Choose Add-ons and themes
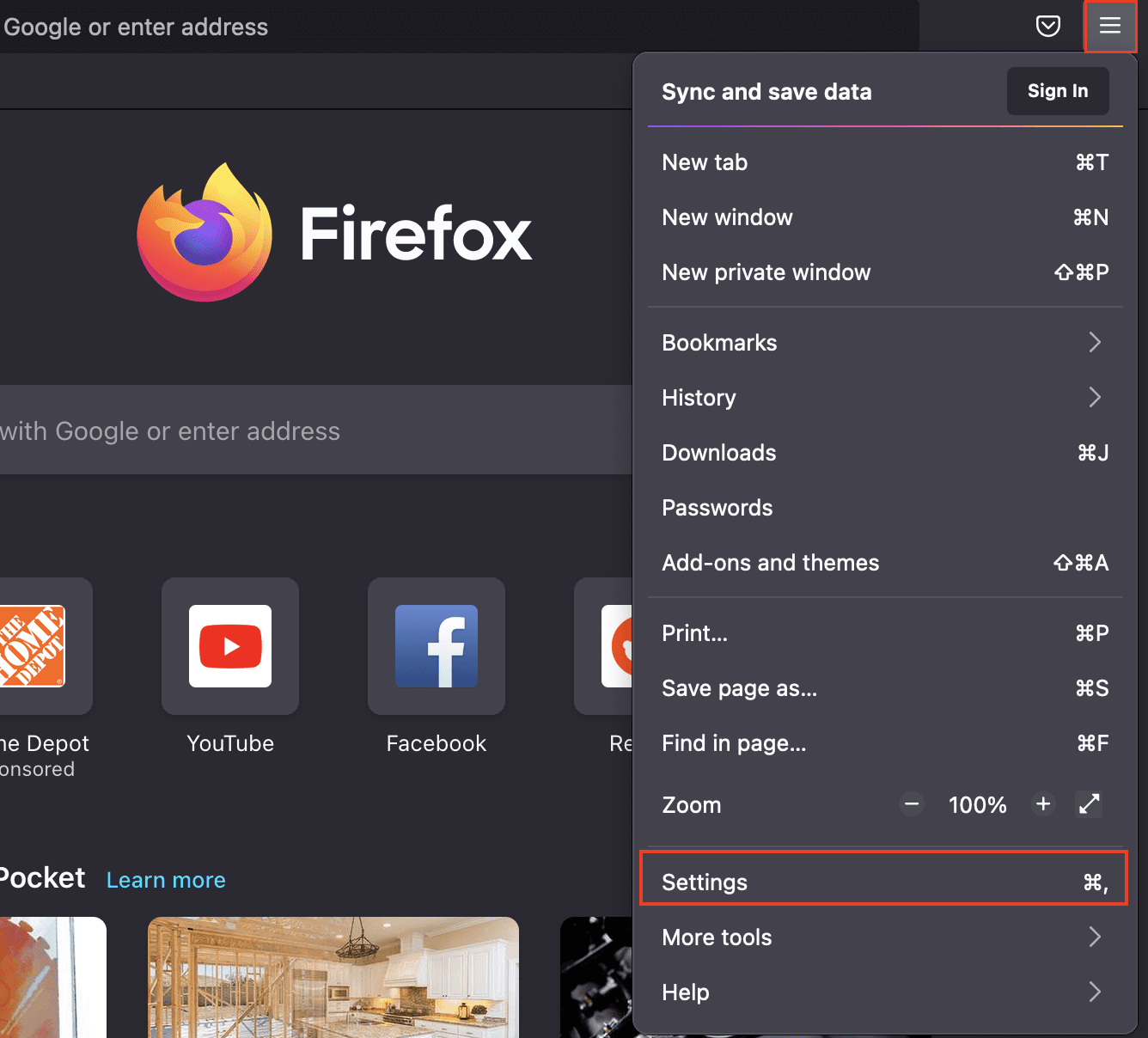Screen dimensions: 1148x1038 883,563
